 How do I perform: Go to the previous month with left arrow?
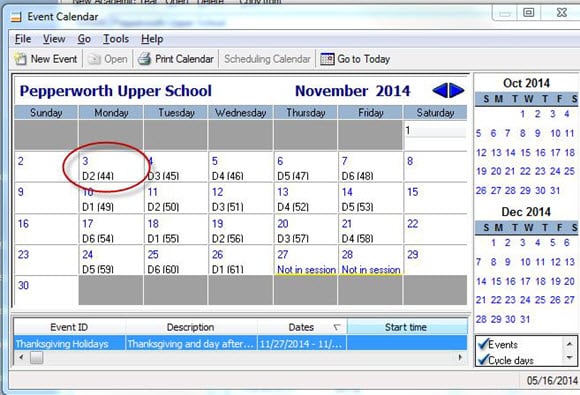[440, 91]
